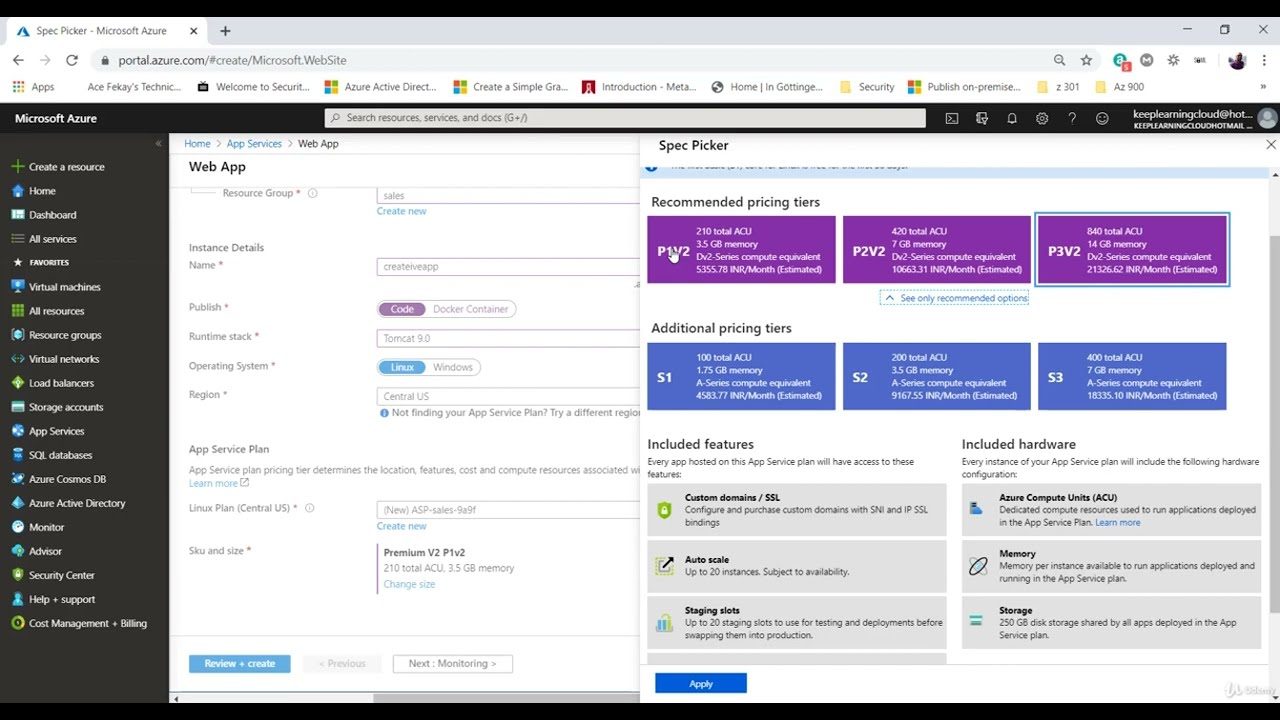1280x720 pixels.
Task: Choose the P2V2 pricing tier
Action: click(937, 250)
